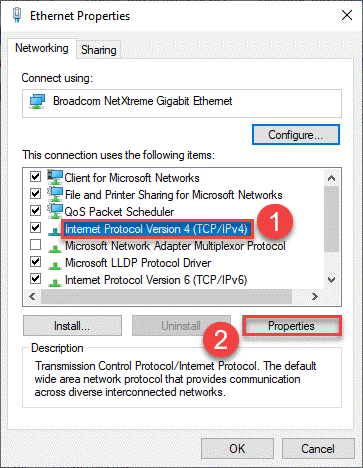This screenshot has height=468, width=363.
Task: Uncheck Internet Protocol Version 6 checkbox
Action: click(x=35, y=278)
